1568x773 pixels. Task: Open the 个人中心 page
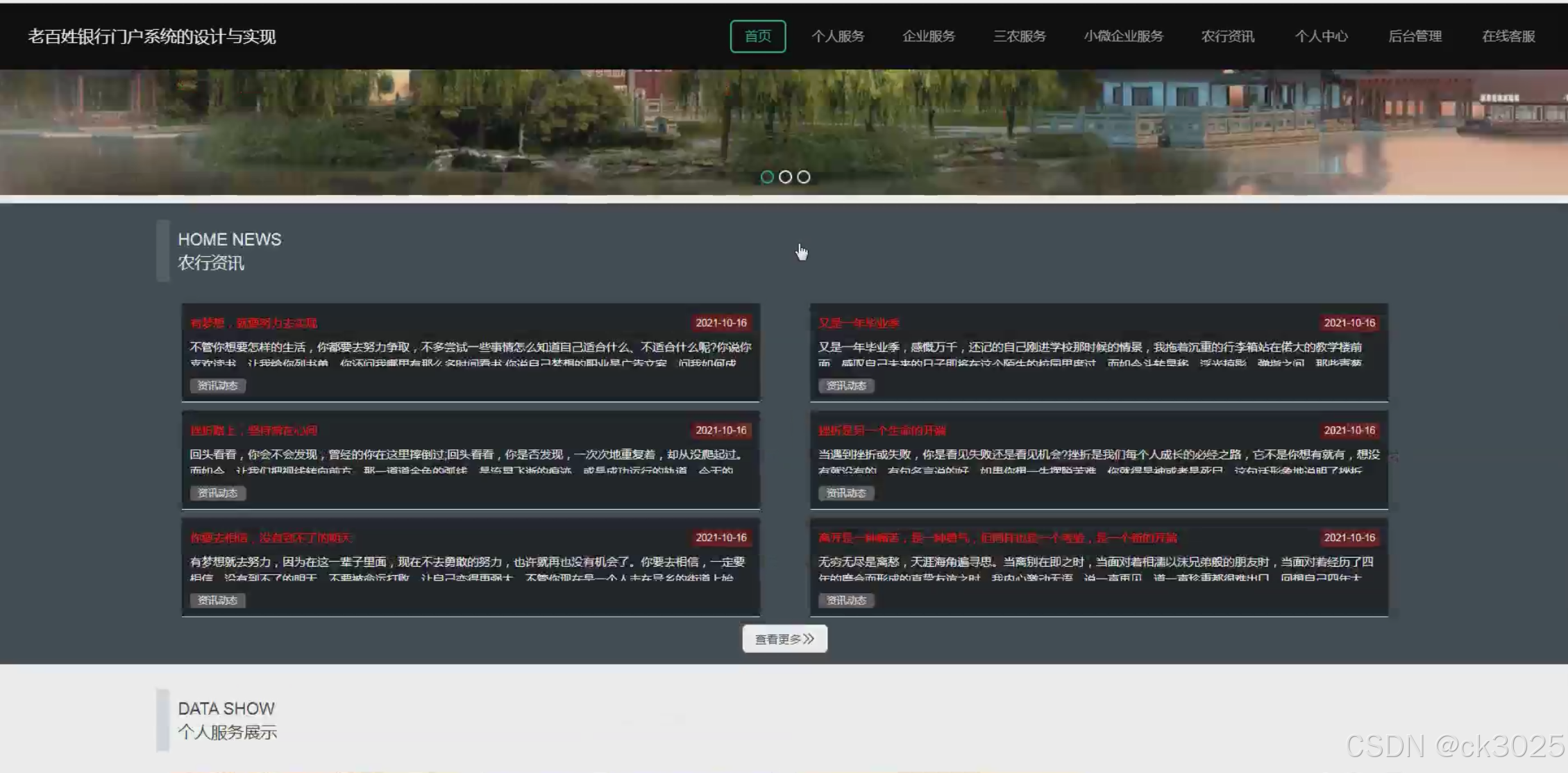pos(1321,36)
